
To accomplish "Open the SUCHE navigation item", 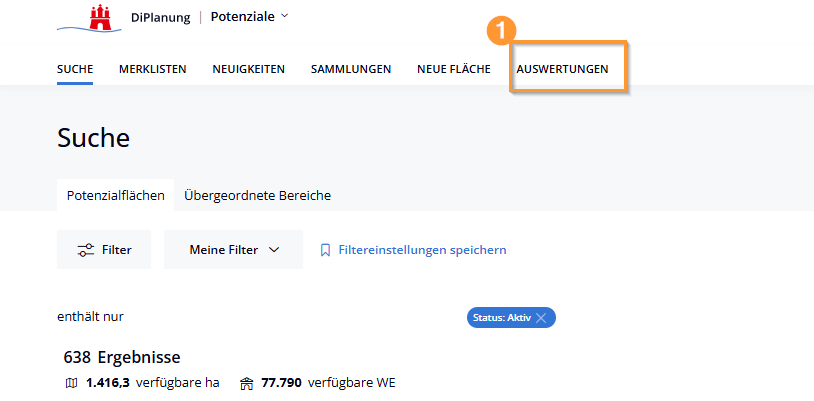I will click(75, 69).
